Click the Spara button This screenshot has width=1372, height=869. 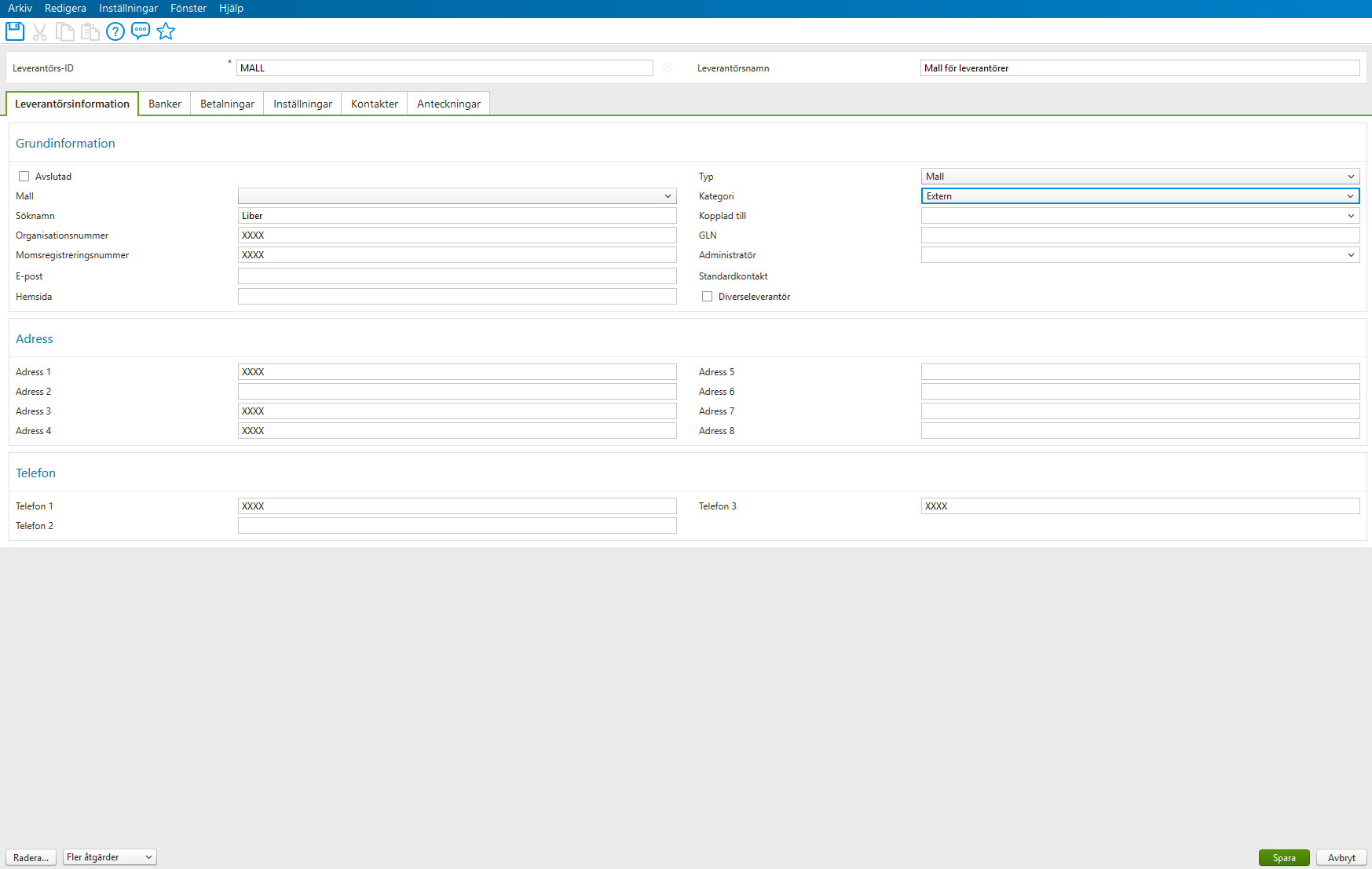tap(1284, 857)
